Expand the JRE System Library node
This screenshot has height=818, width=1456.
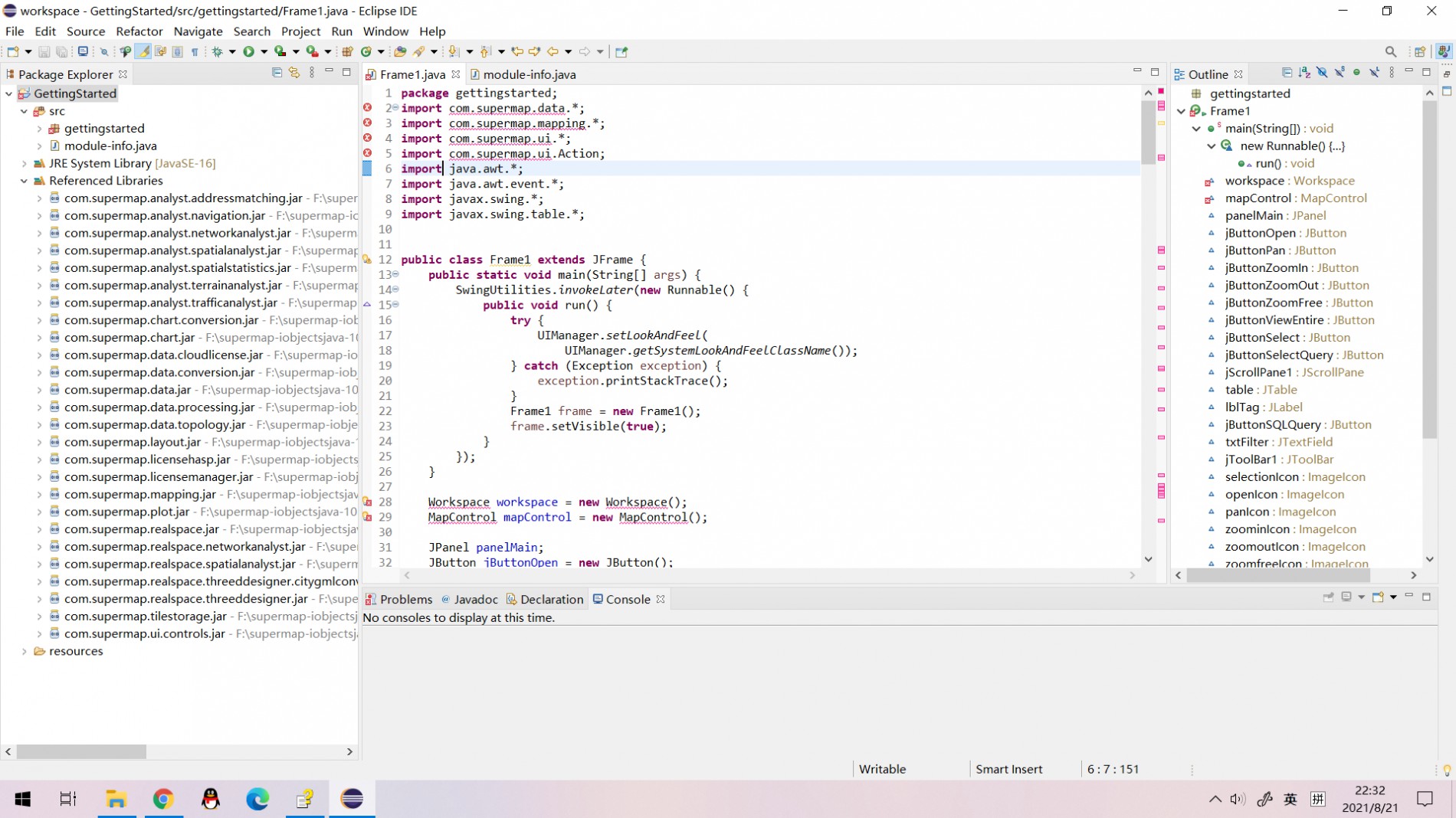click(x=25, y=163)
